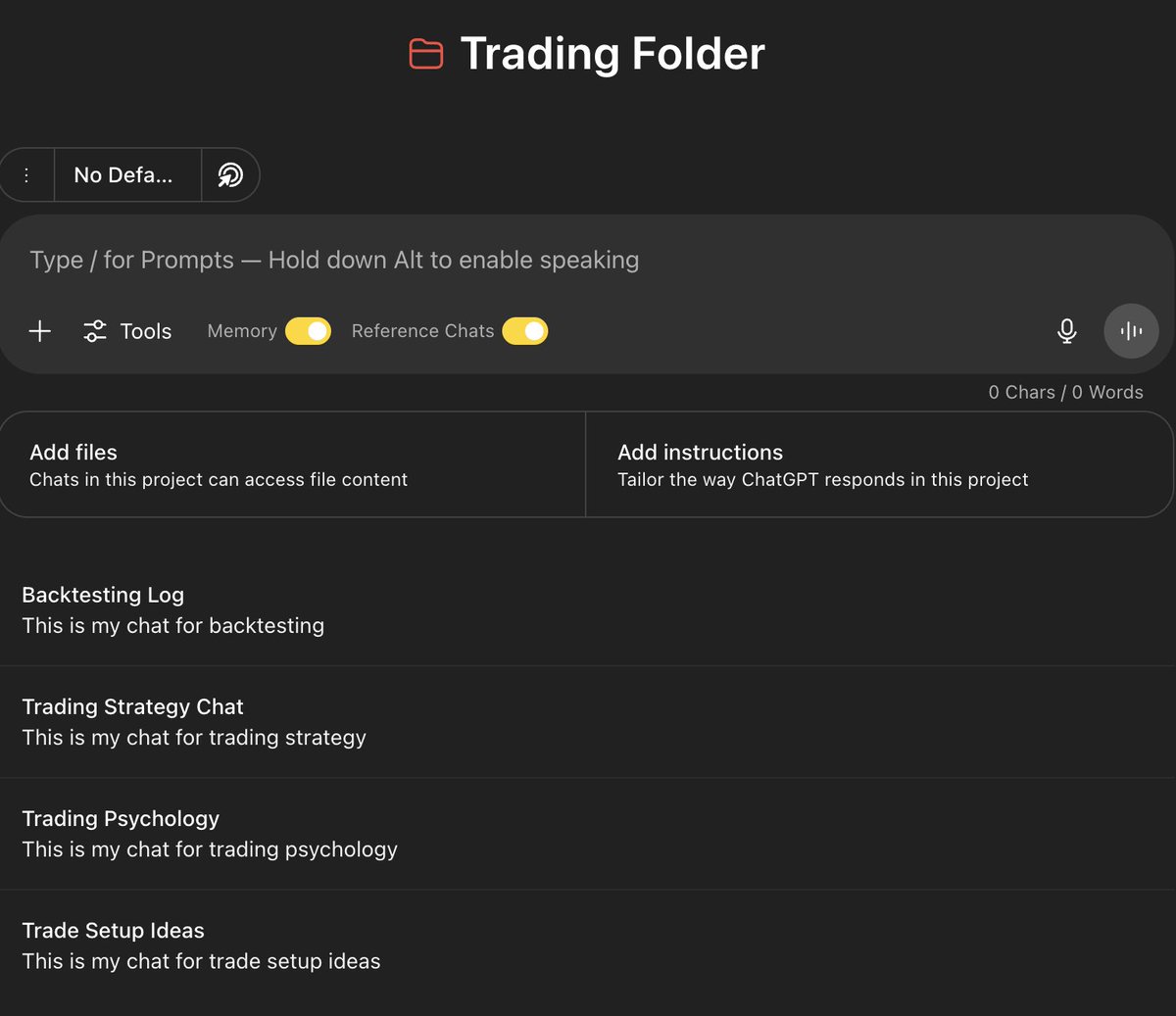Click the Add instructions card
This screenshot has width=1176, height=1016.
click(x=879, y=464)
